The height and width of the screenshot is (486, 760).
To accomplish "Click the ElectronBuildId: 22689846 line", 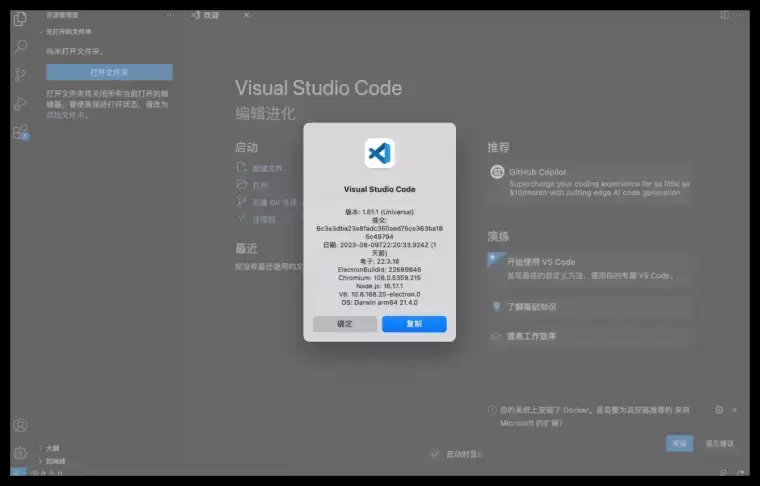I will point(380,269).
